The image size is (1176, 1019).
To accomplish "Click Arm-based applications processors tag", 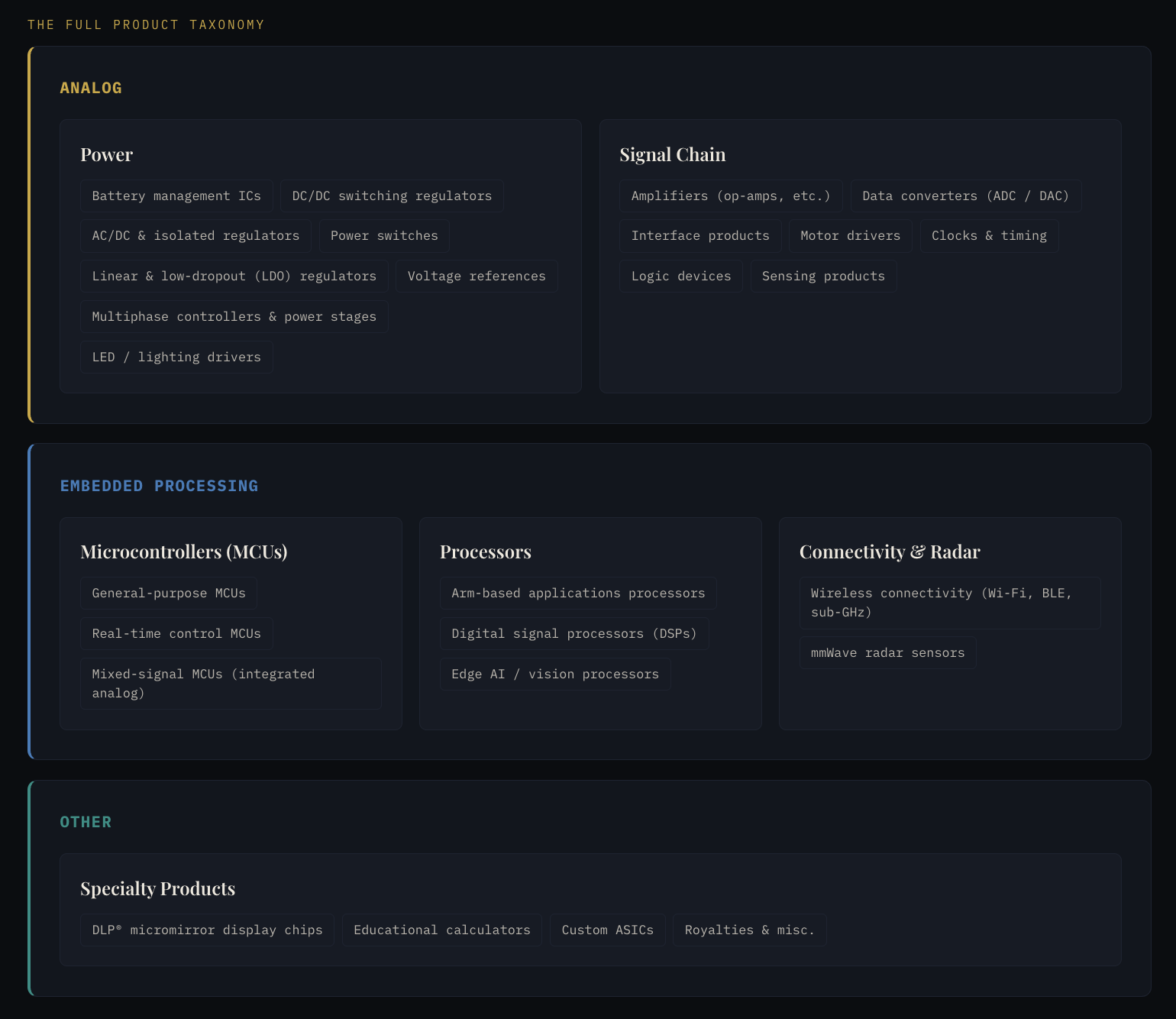I will 578,594.
